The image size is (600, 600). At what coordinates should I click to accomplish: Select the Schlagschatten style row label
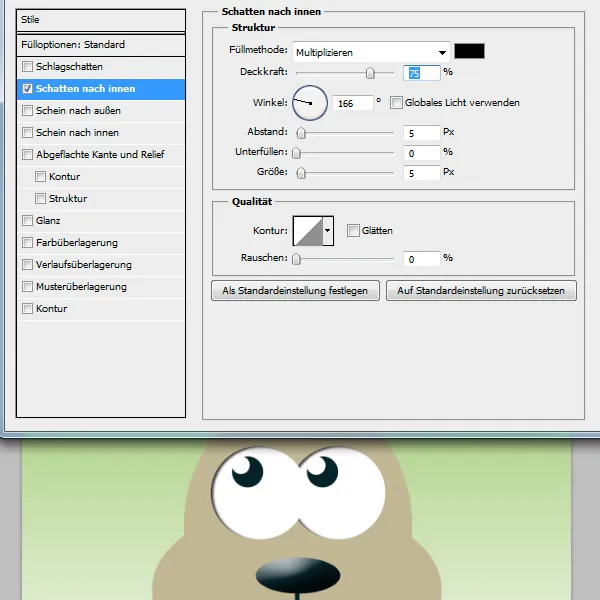coord(69,67)
